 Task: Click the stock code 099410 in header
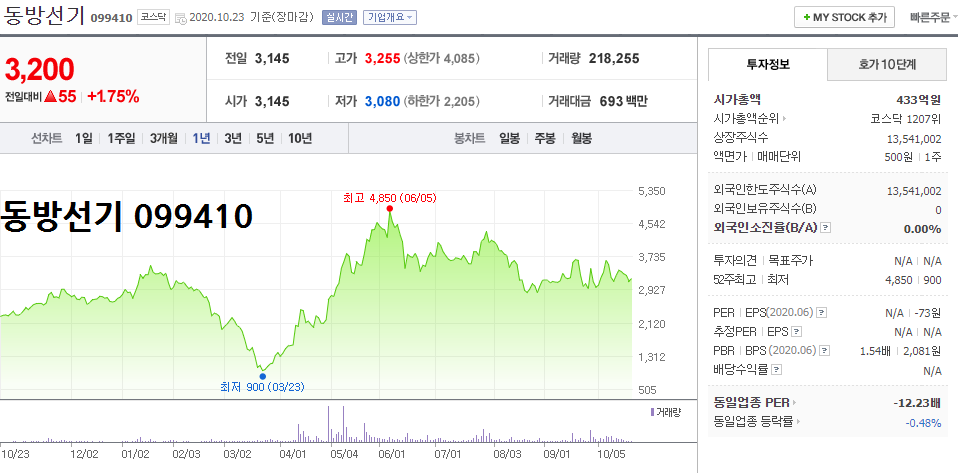pyautogui.click(x=111, y=18)
